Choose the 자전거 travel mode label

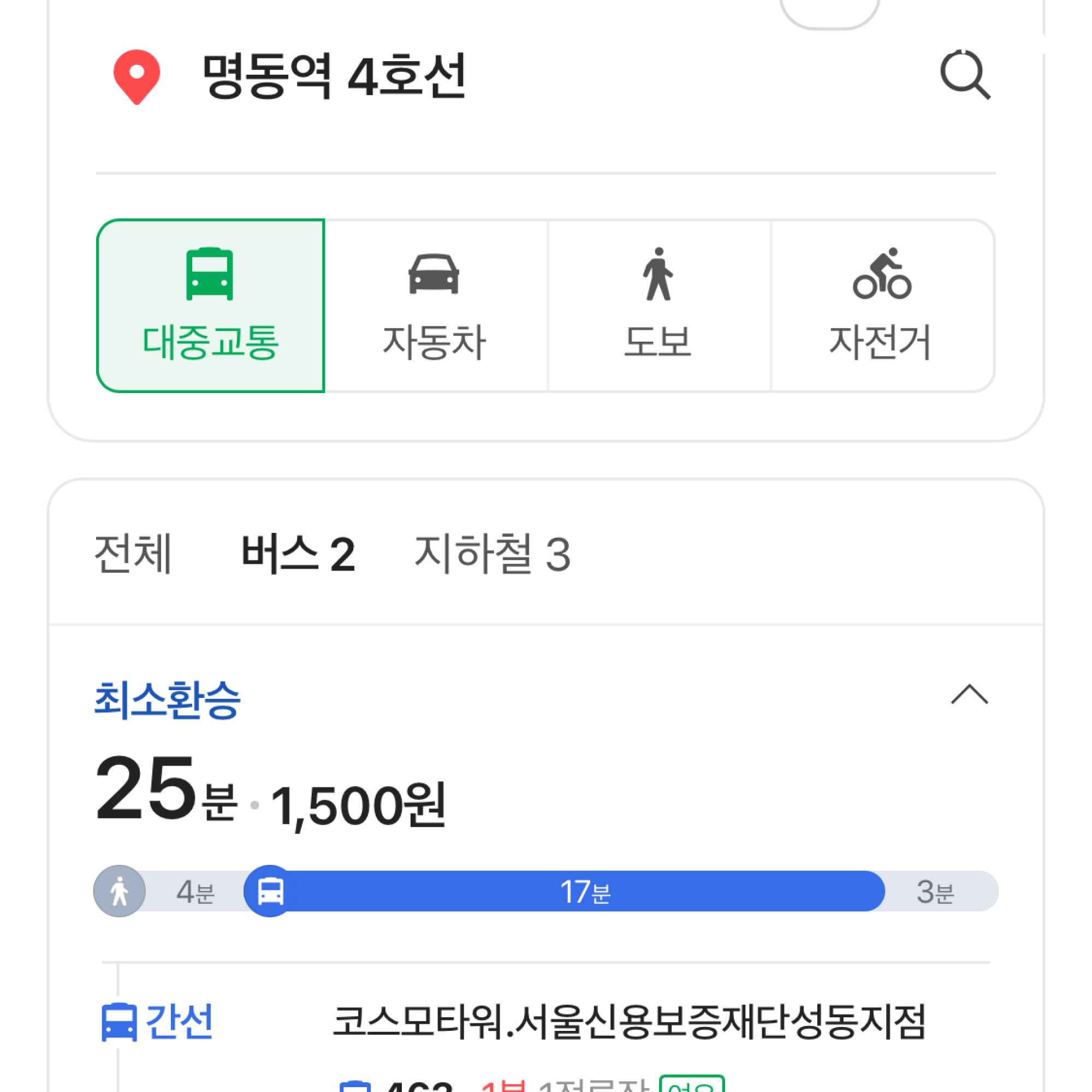pyautogui.click(x=880, y=342)
